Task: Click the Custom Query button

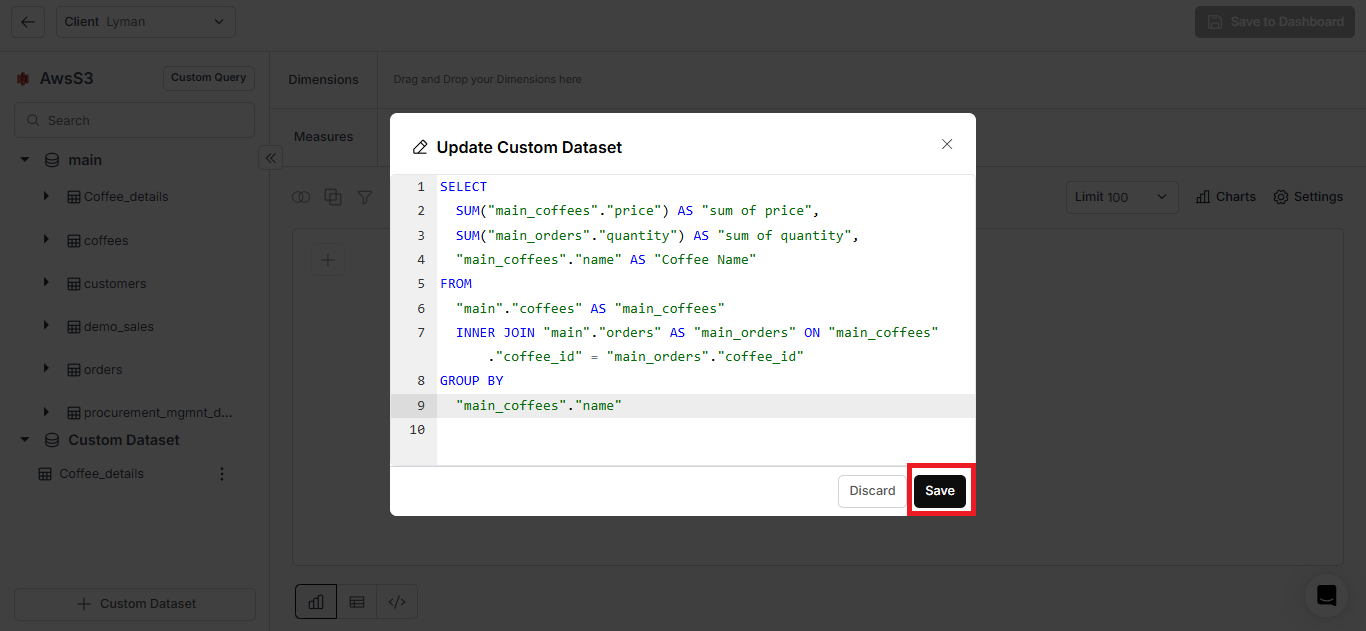Action: 209,78
